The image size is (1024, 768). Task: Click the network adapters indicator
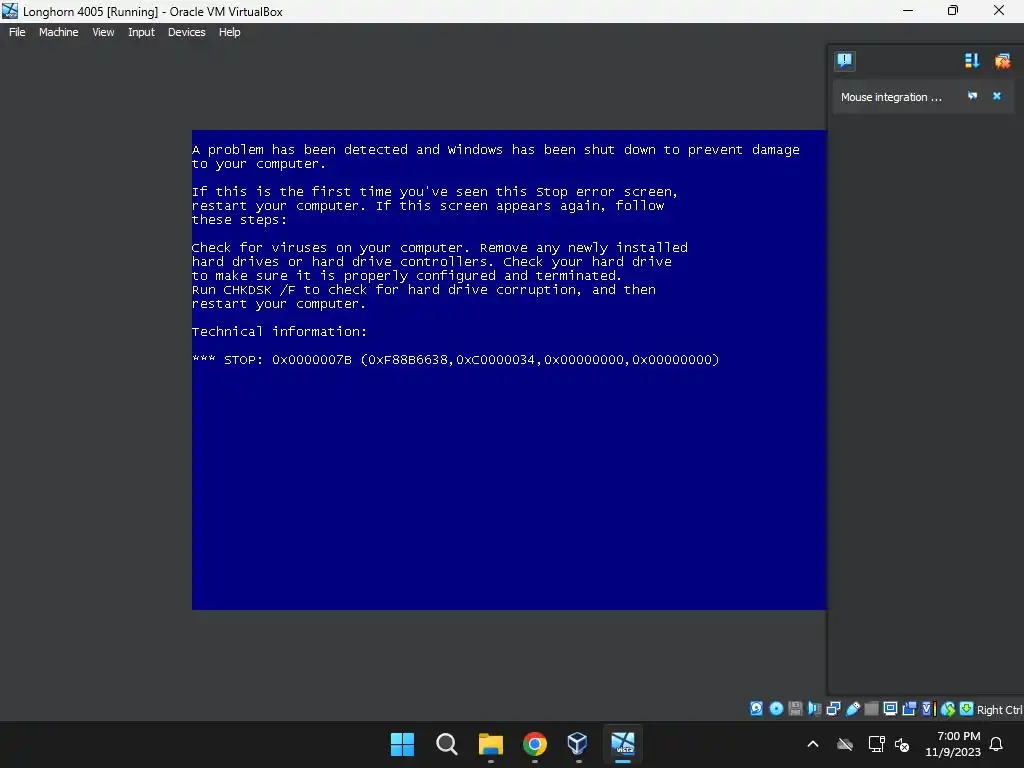point(833,709)
